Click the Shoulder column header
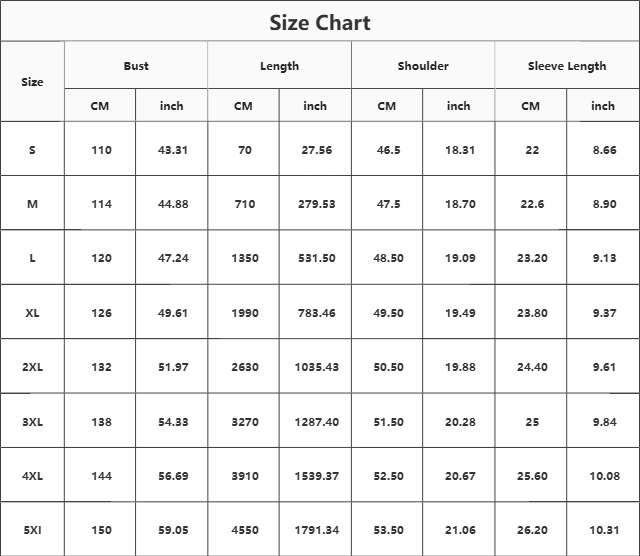Screen dimensions: 640x556 tap(423, 66)
